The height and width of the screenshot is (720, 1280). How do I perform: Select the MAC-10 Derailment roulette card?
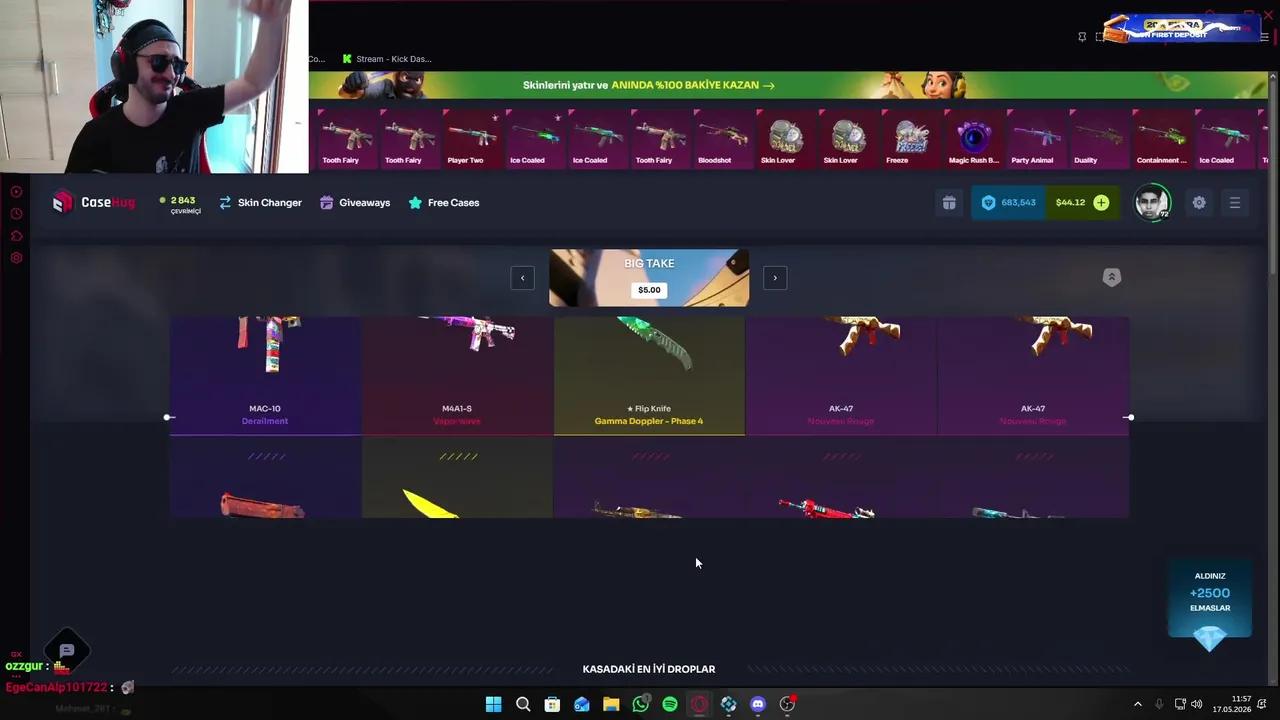(265, 376)
